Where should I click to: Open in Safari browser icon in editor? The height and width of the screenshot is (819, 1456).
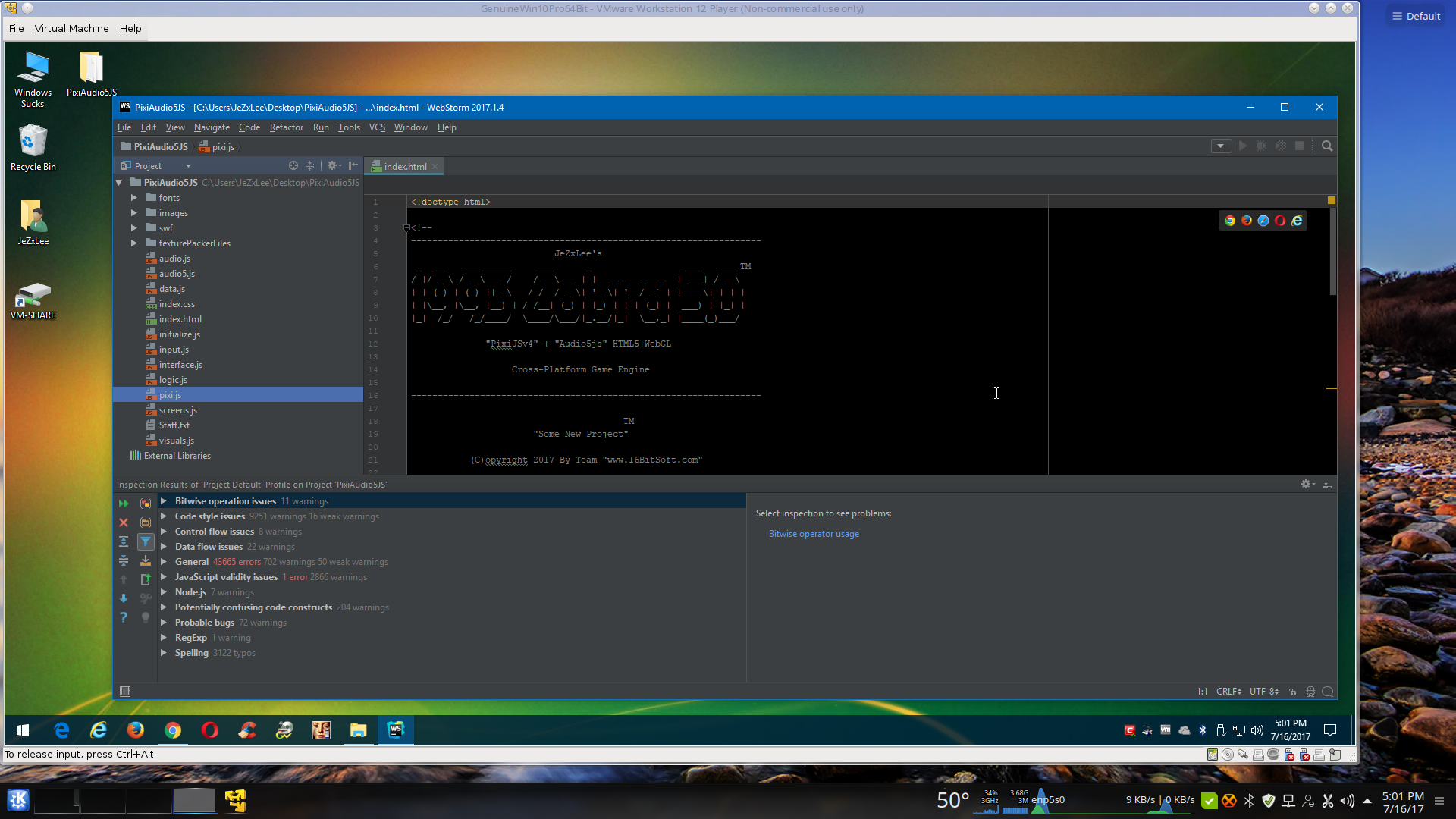pyautogui.click(x=1263, y=221)
